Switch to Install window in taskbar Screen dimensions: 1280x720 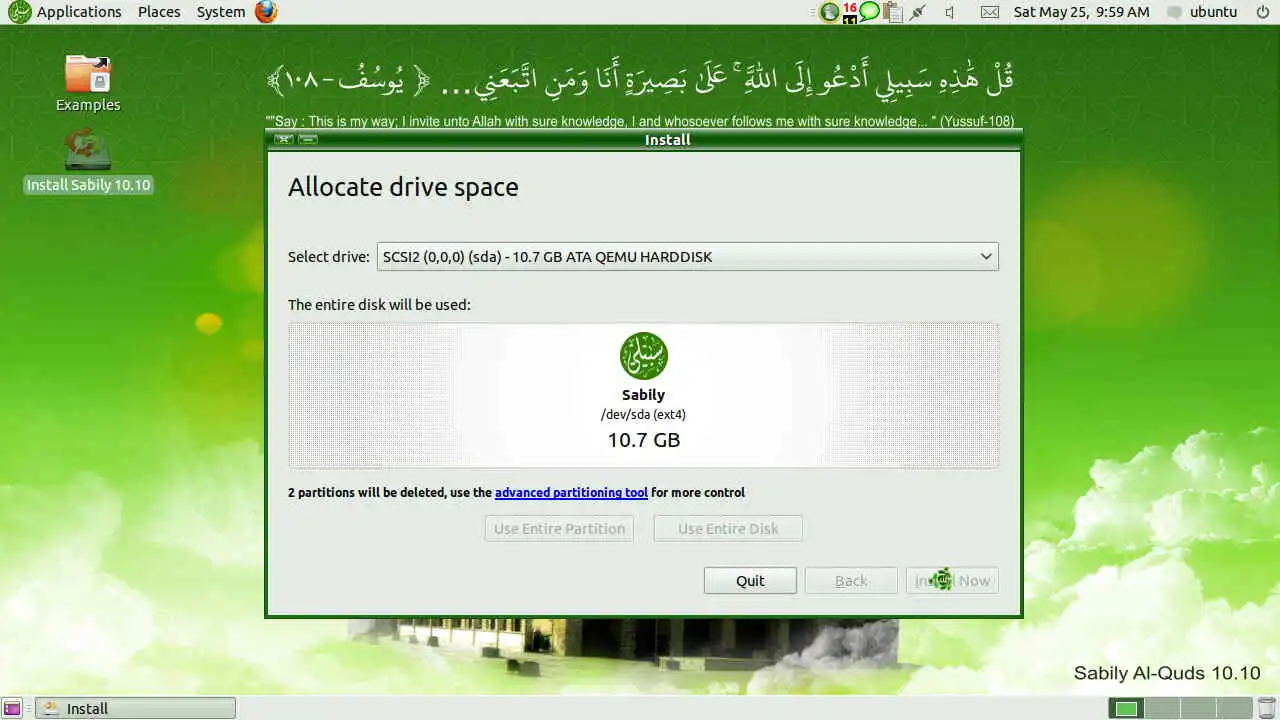tap(135, 708)
